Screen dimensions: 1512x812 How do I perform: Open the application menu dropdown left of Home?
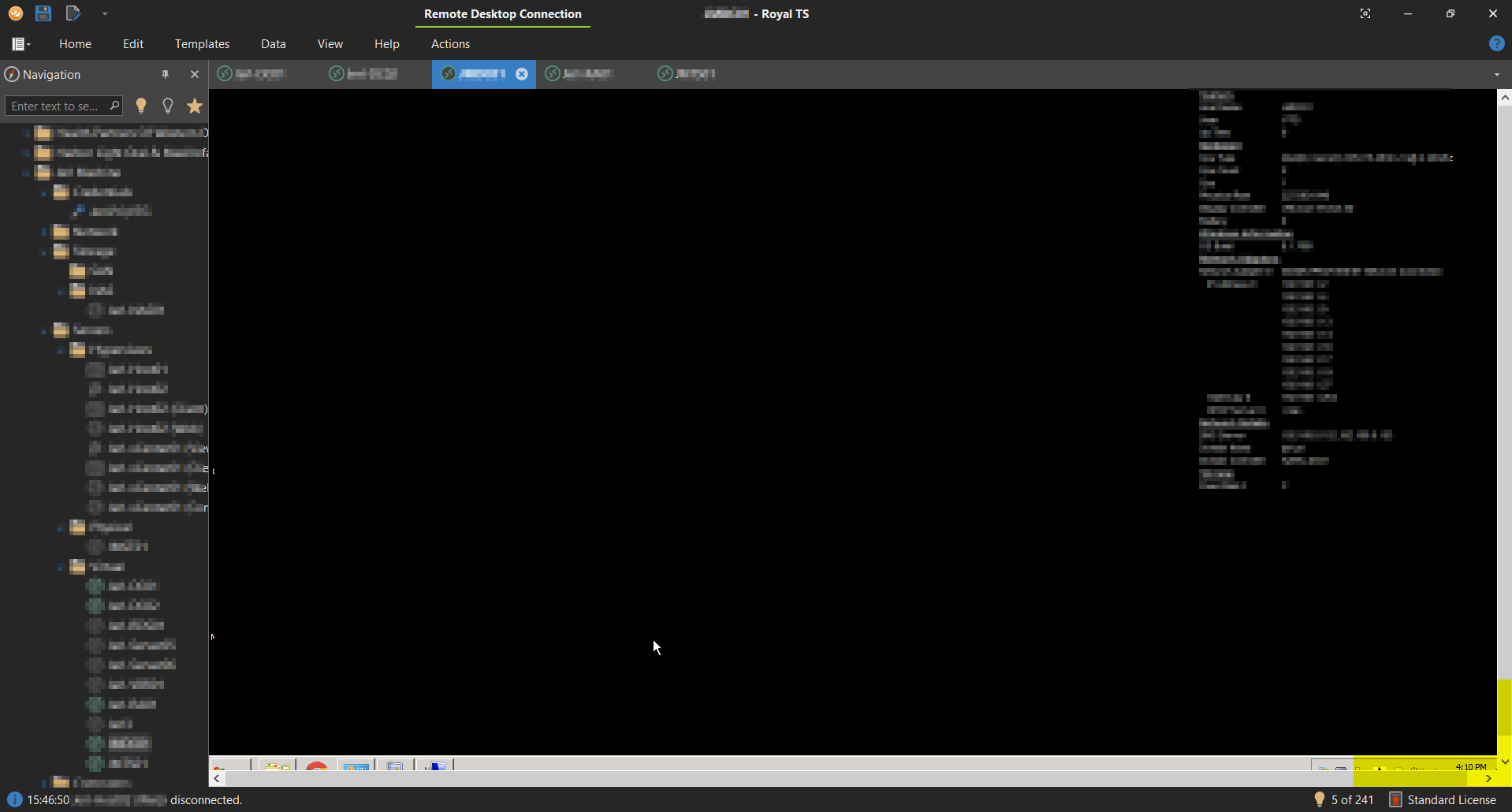[21, 44]
